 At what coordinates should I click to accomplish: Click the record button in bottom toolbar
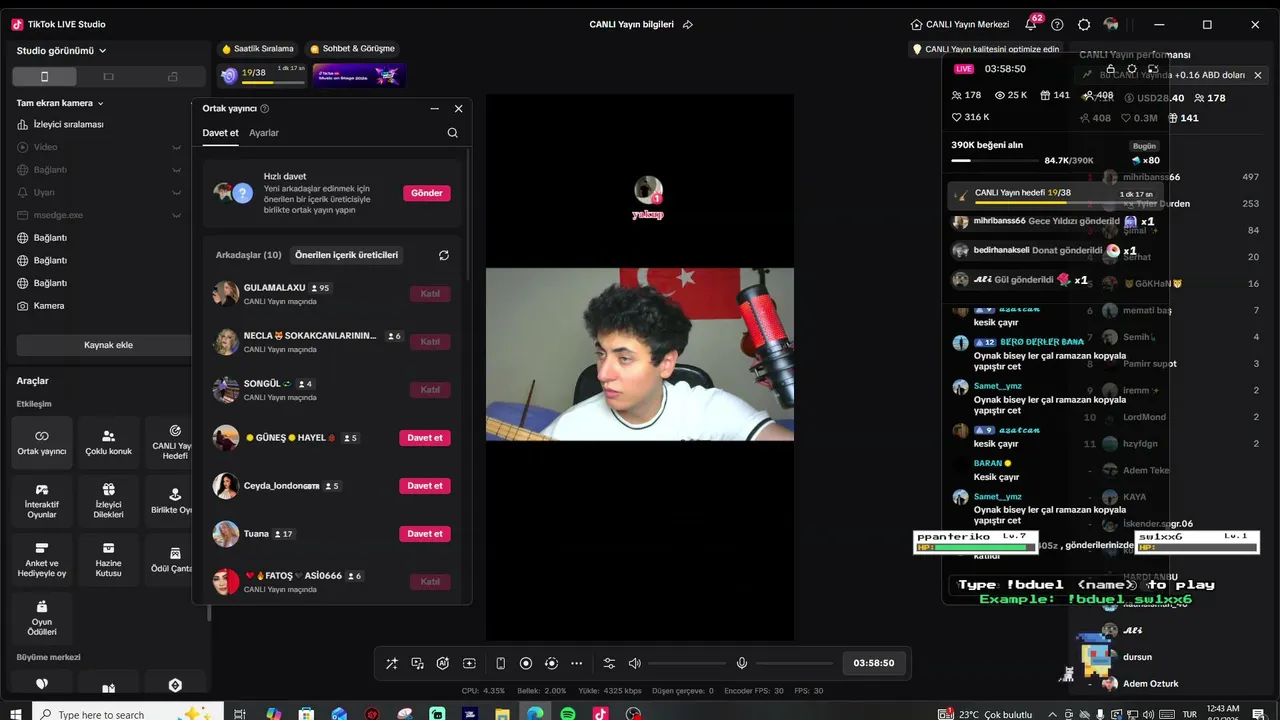(x=526, y=663)
